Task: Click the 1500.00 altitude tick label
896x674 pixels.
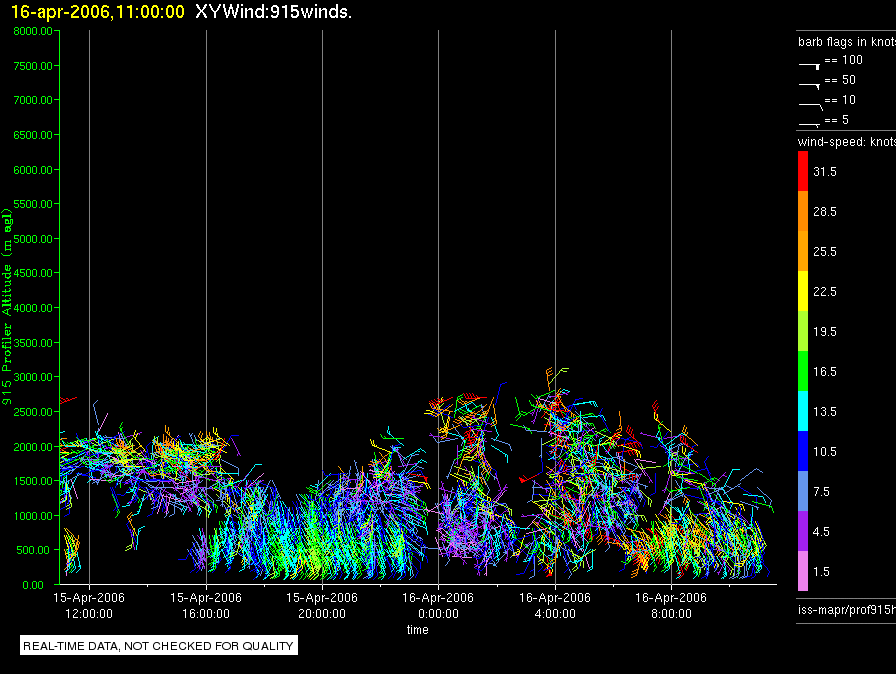Action: click(33, 481)
